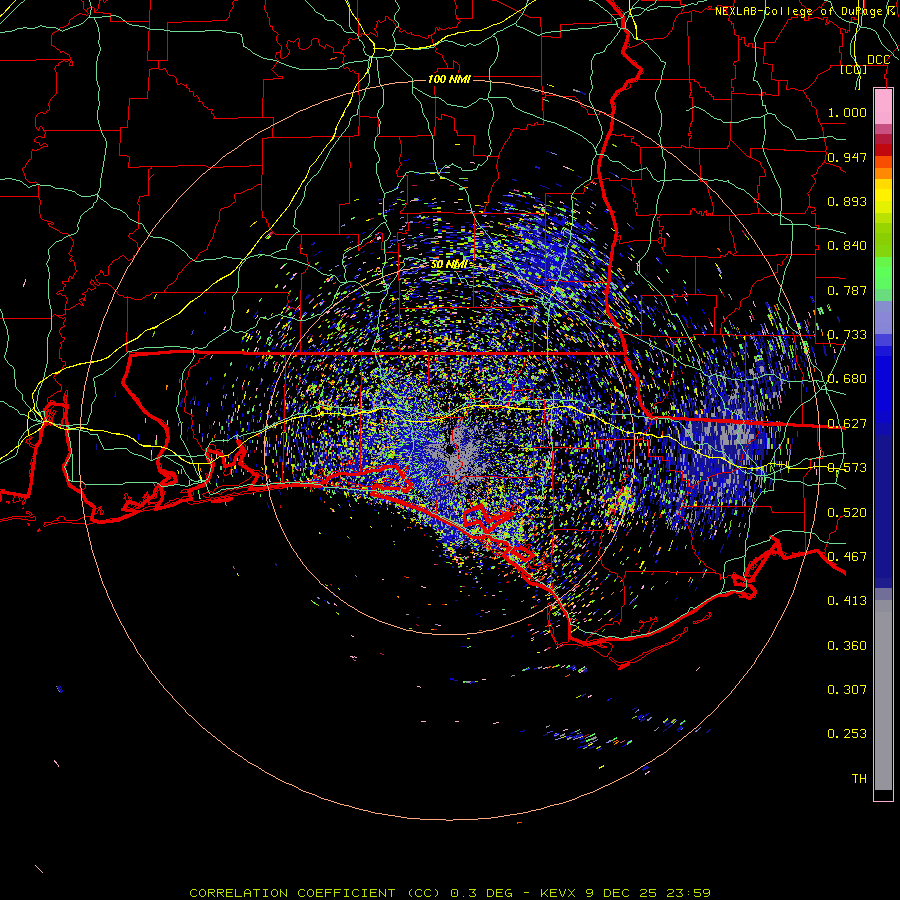Click the 0.893 legend value
900x900 pixels.
click(847, 201)
